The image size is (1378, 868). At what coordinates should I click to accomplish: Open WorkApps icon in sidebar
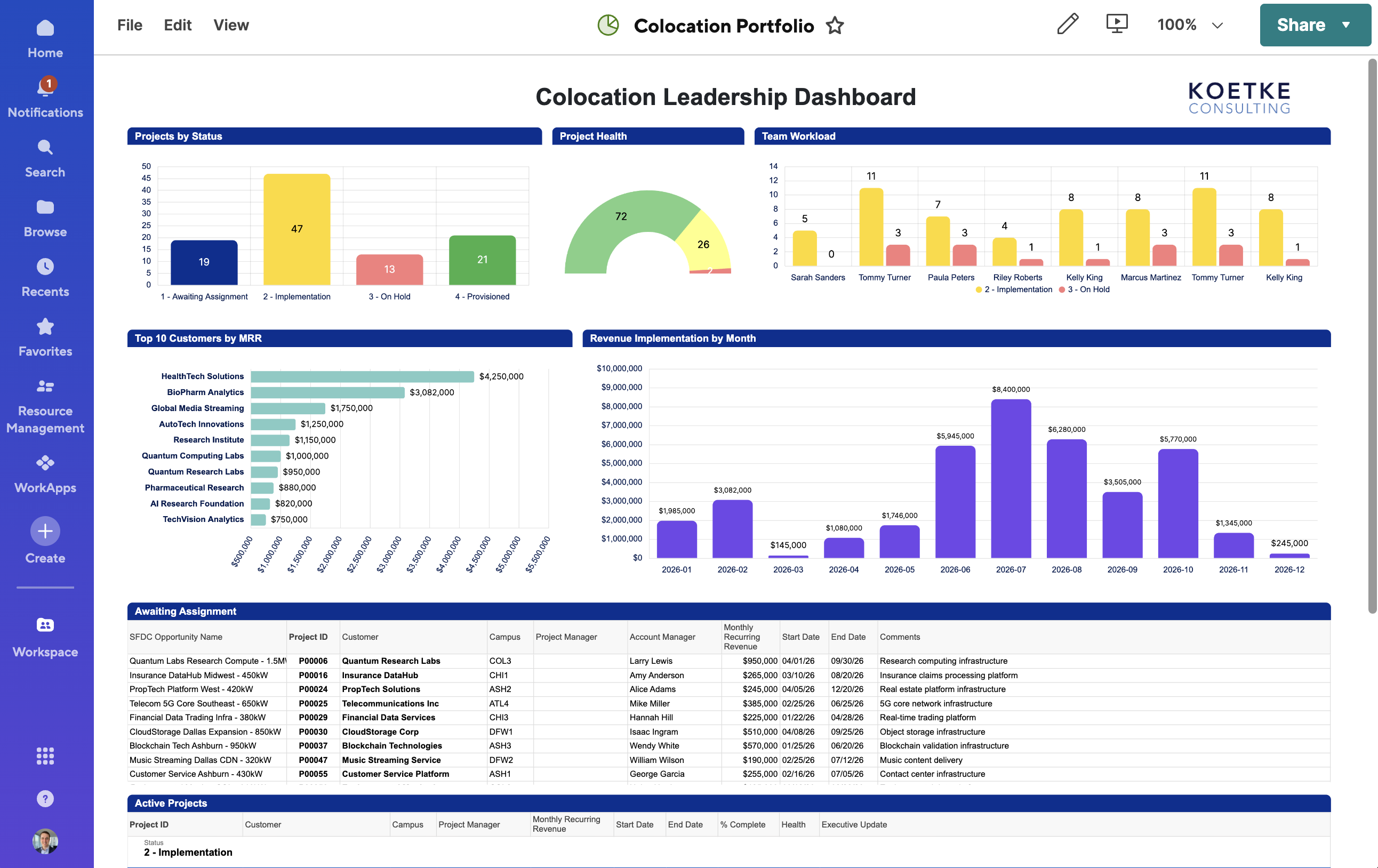[x=45, y=462]
